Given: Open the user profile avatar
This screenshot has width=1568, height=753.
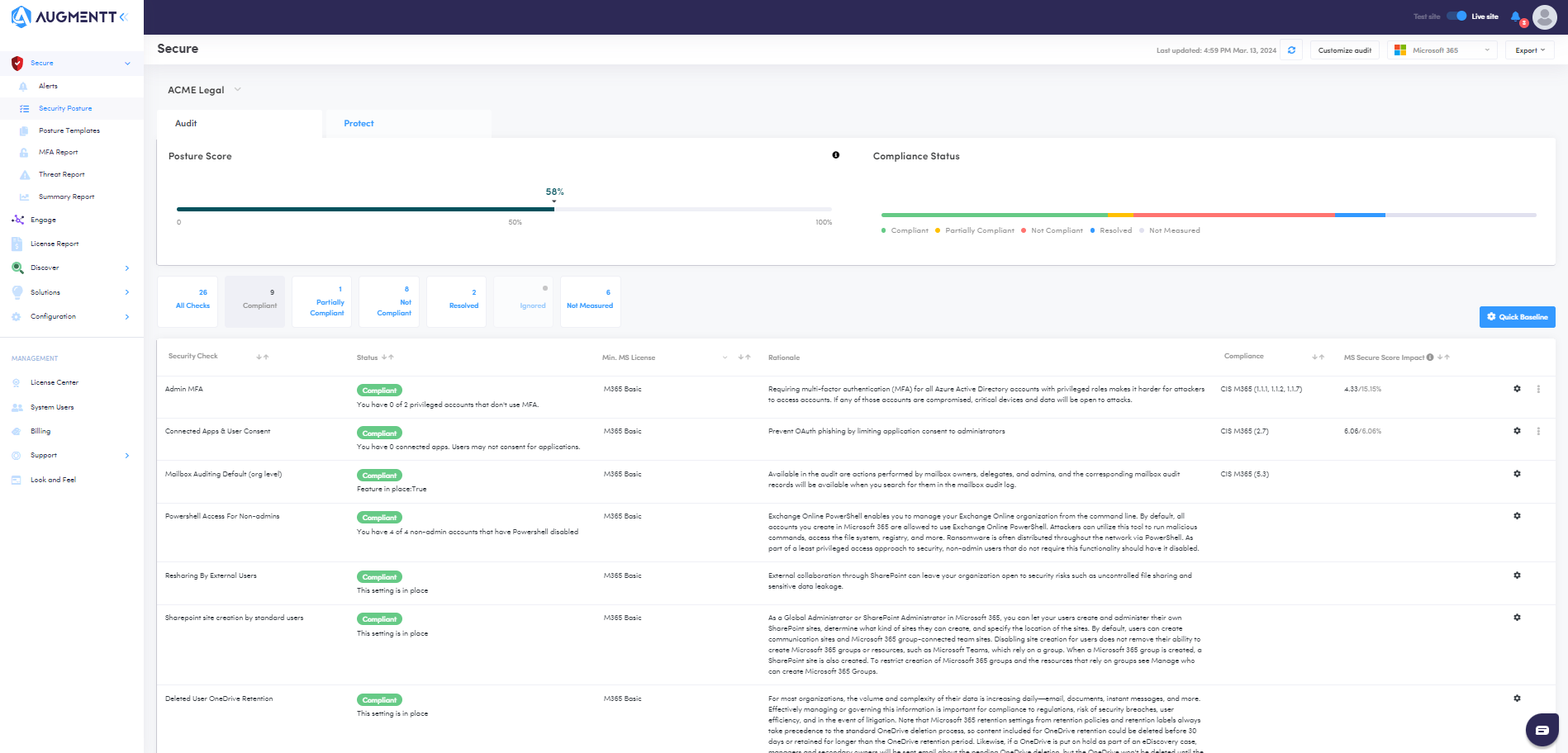Looking at the screenshot, I should [x=1544, y=17].
